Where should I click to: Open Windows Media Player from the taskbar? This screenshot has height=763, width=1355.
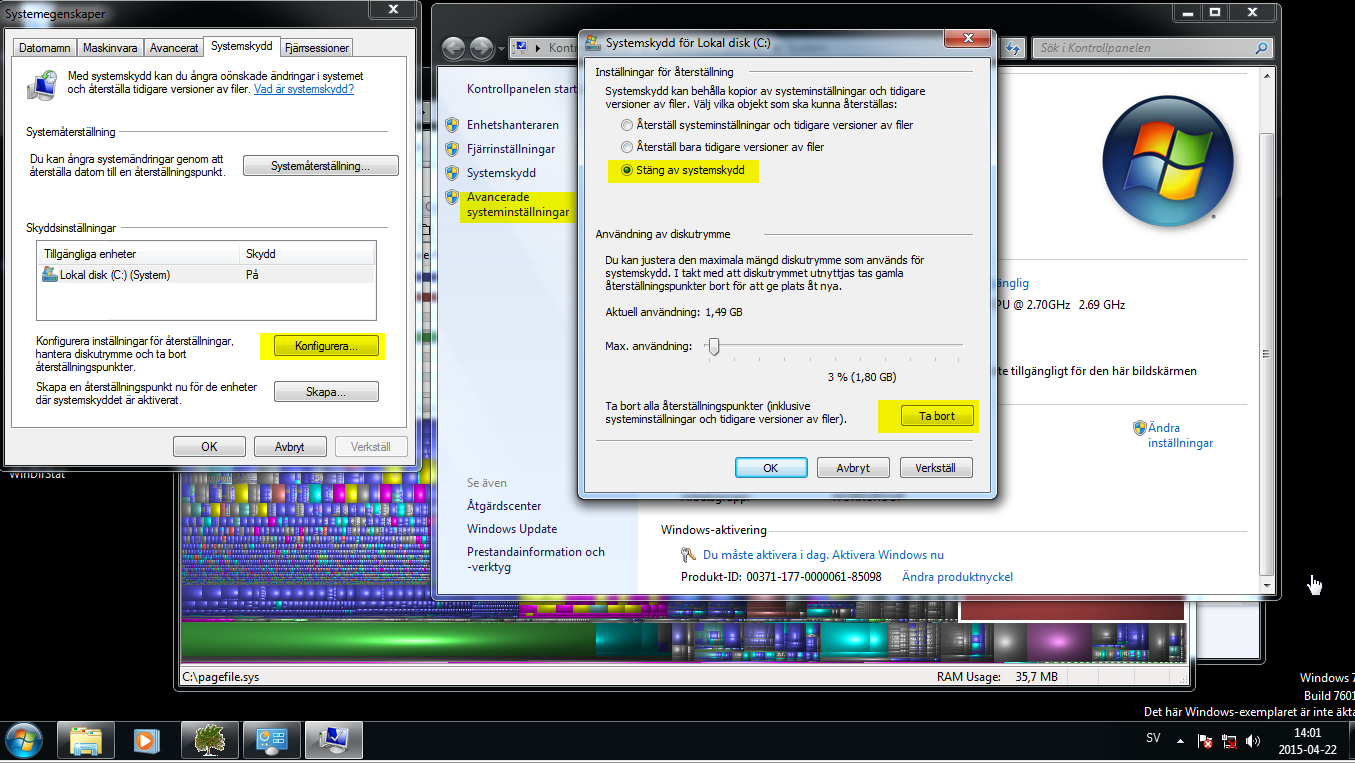coord(145,741)
